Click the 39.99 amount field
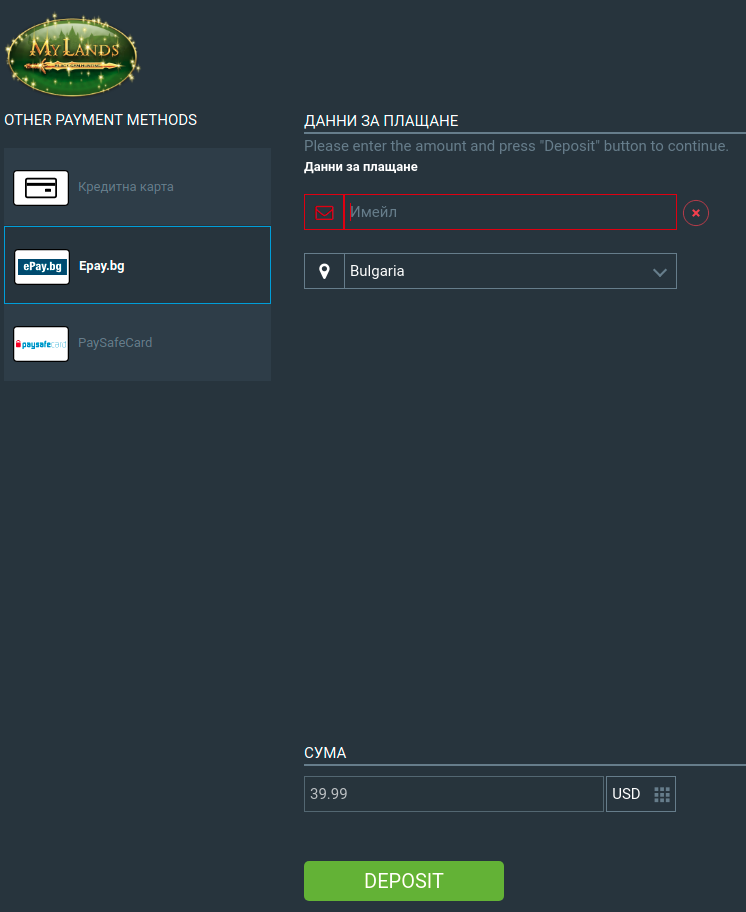Screen dimensions: 746x912 pos(454,794)
